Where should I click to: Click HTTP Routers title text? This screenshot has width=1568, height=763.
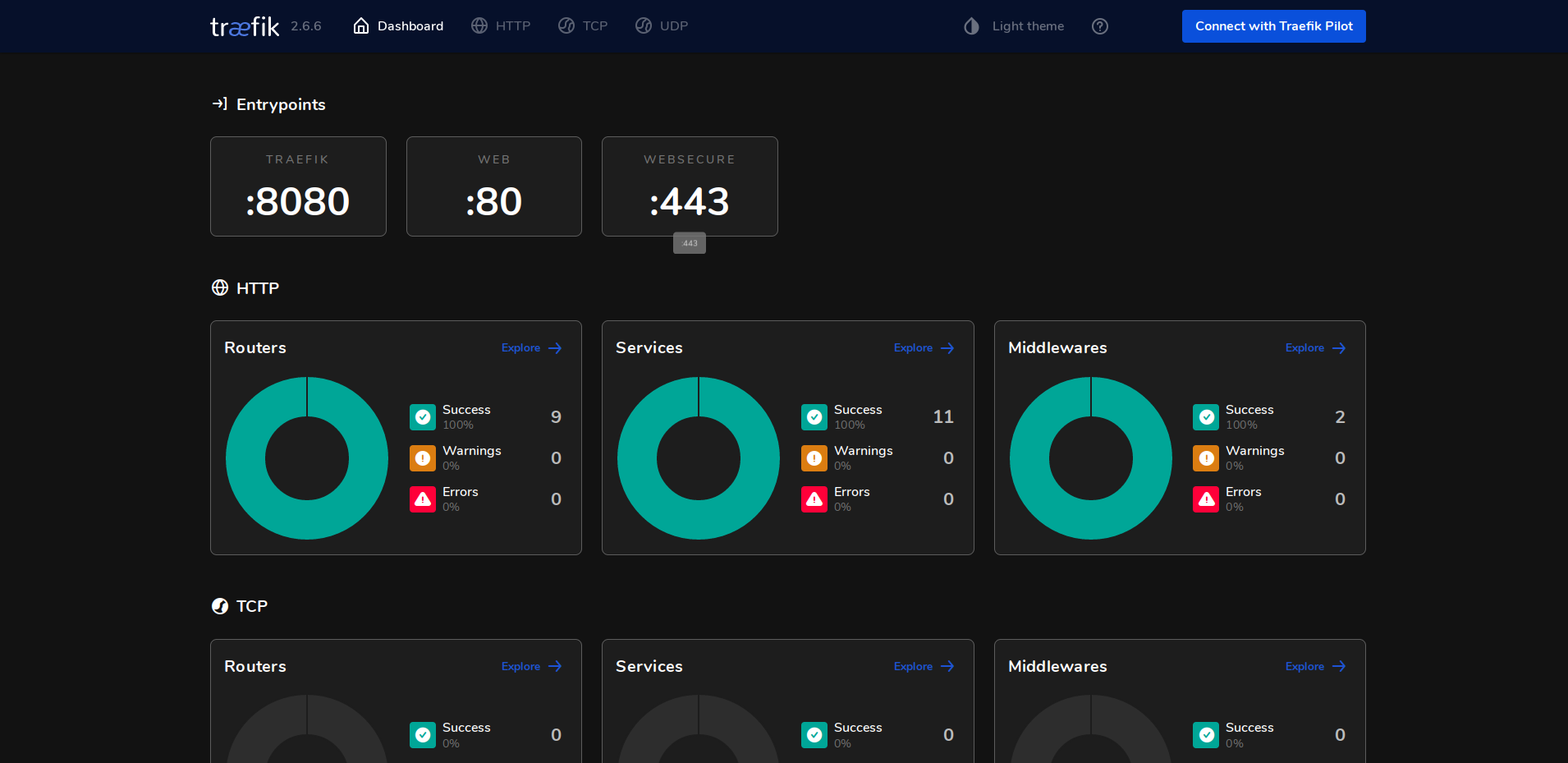coord(255,347)
